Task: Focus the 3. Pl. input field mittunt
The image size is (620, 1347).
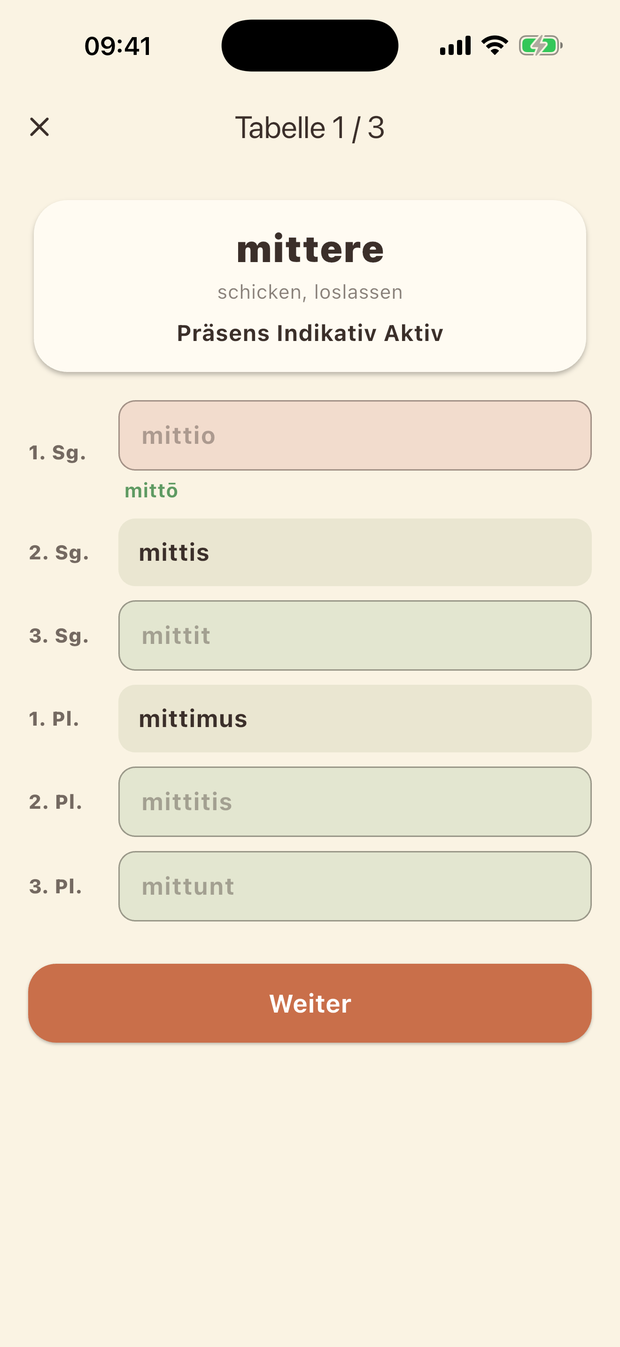Action: pyautogui.click(x=355, y=886)
